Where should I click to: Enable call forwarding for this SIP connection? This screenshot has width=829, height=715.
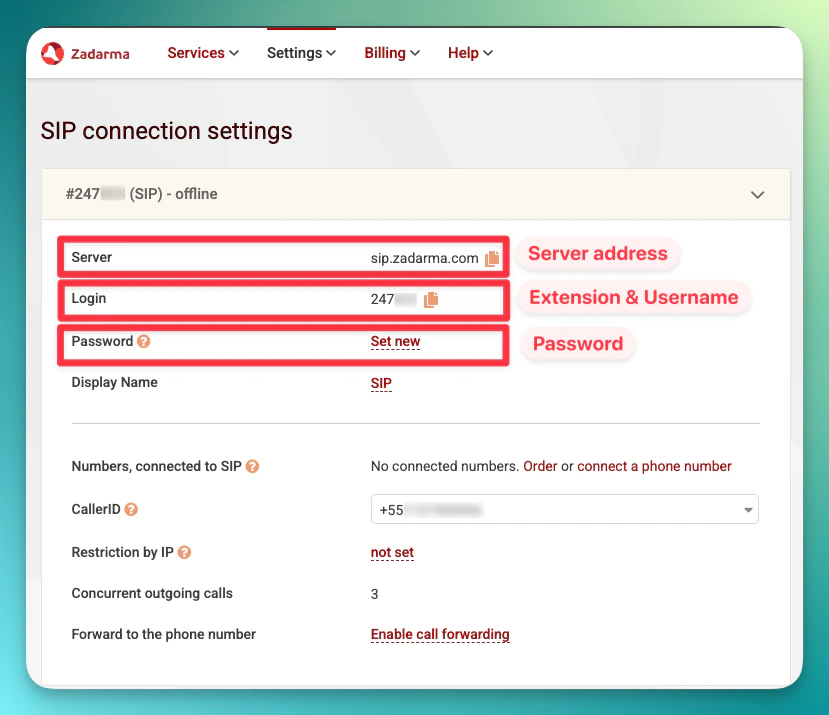(x=440, y=634)
